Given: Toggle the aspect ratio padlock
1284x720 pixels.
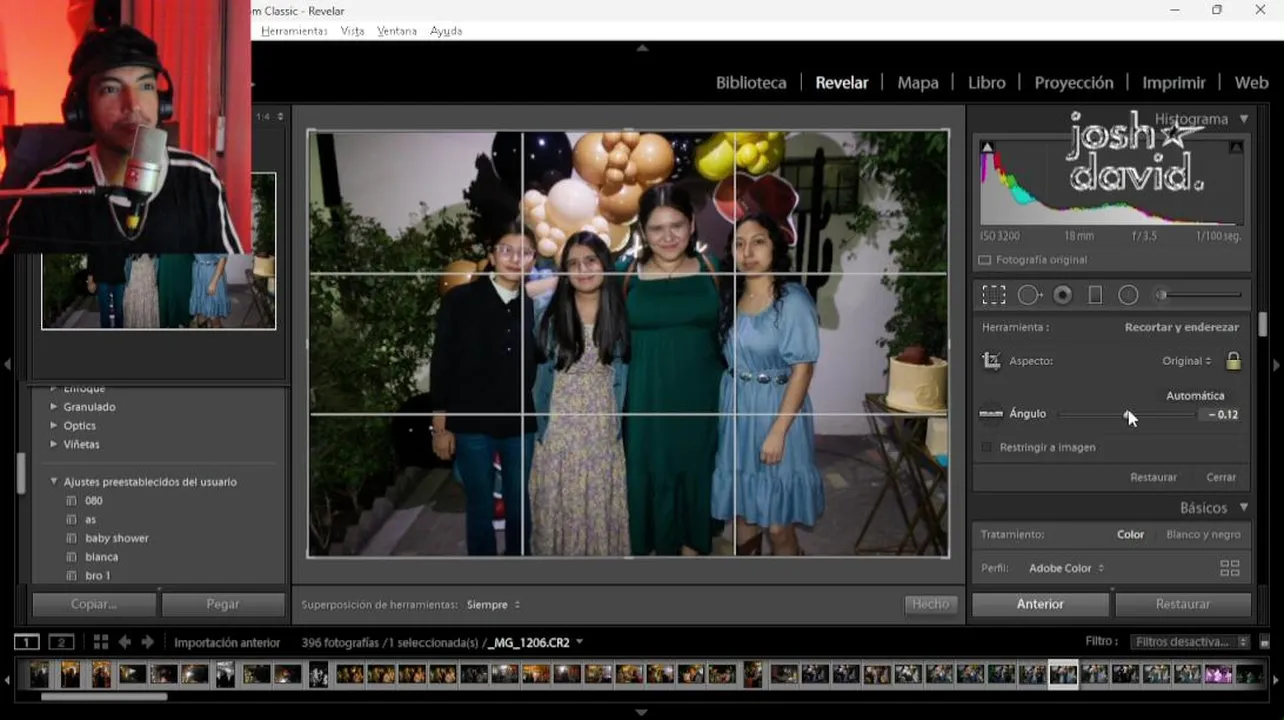Looking at the screenshot, I should point(1233,361).
